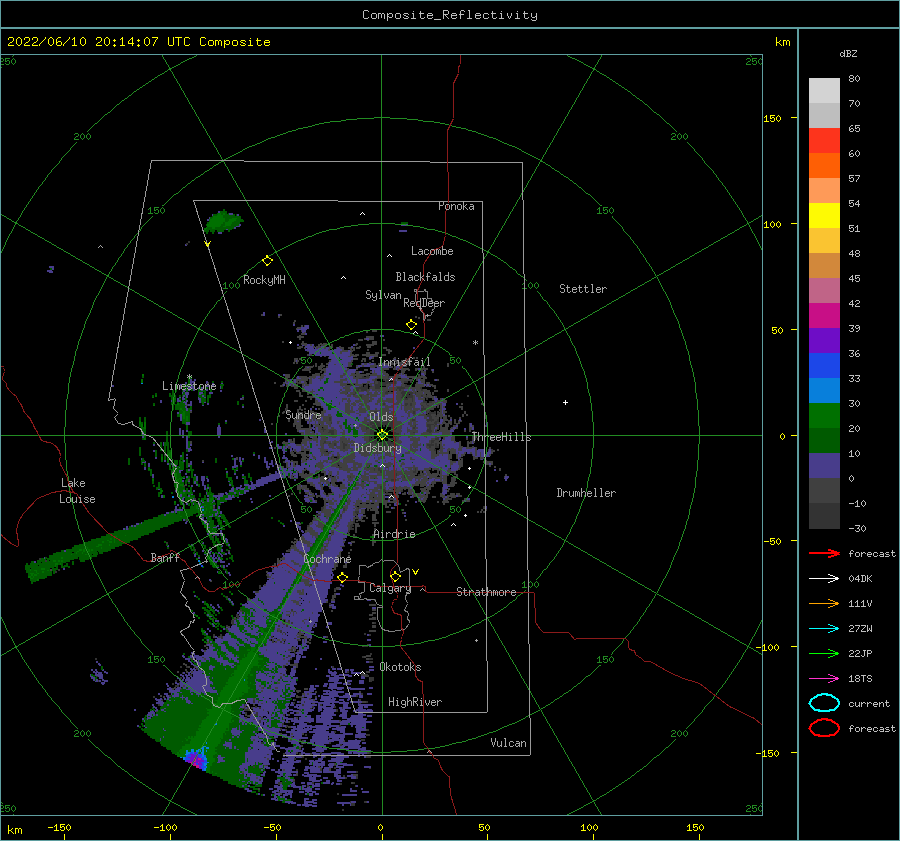Click the Didsbury town label
Image resolution: width=900 pixels, height=841 pixels.
tap(377, 448)
